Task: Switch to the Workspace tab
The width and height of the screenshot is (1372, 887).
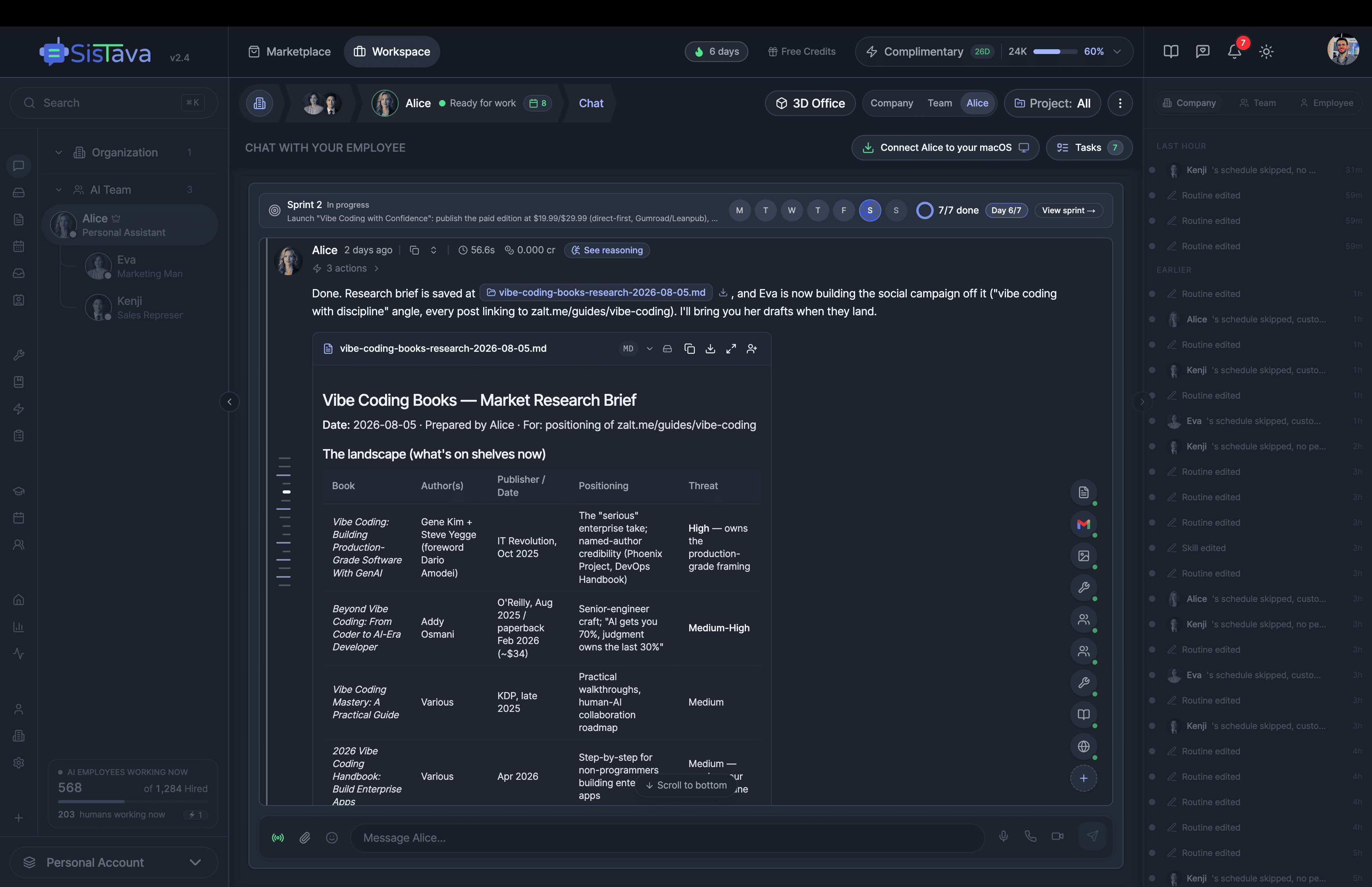Action: pos(391,51)
